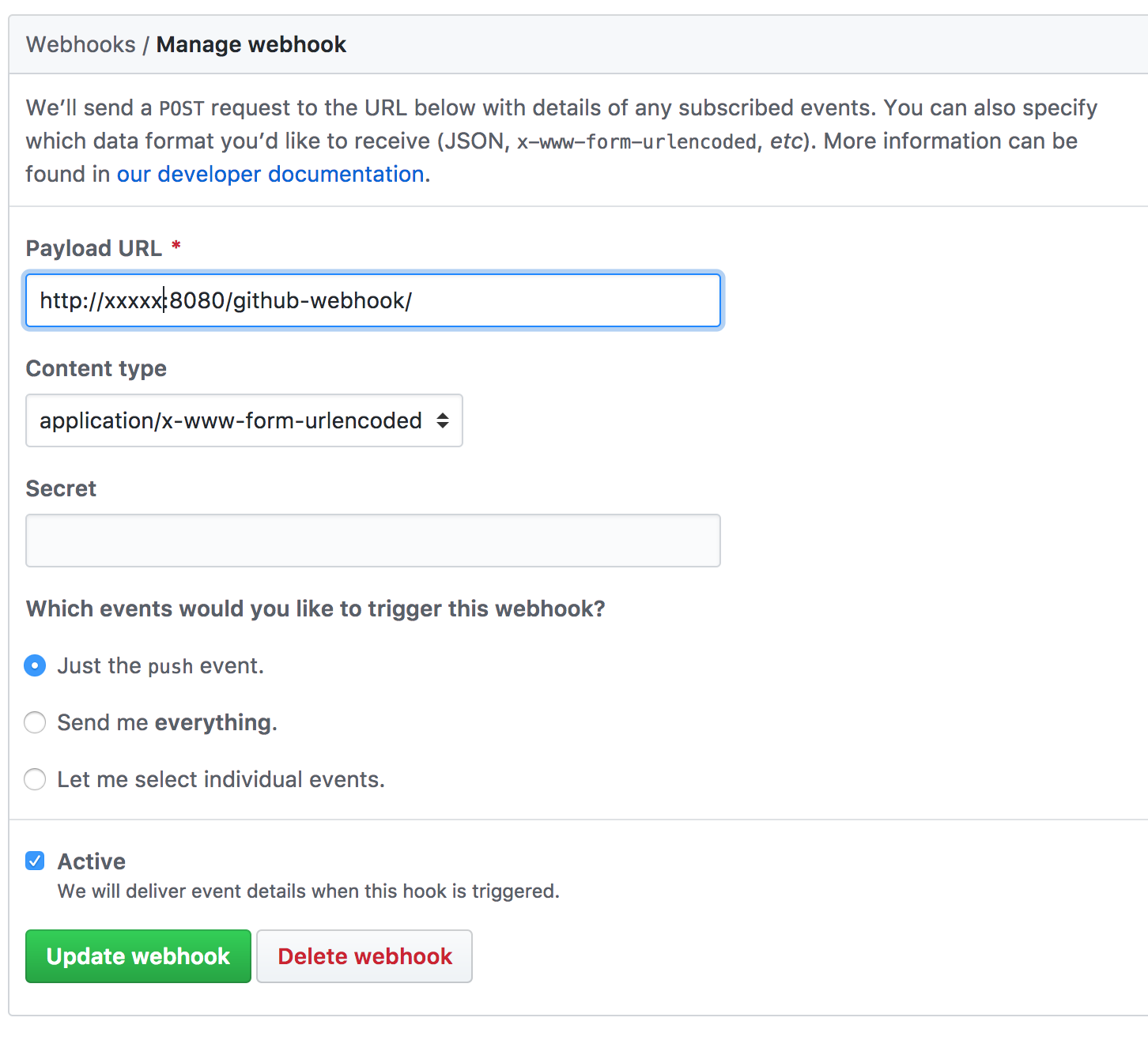Uncheck the Active checkbox

(35, 861)
